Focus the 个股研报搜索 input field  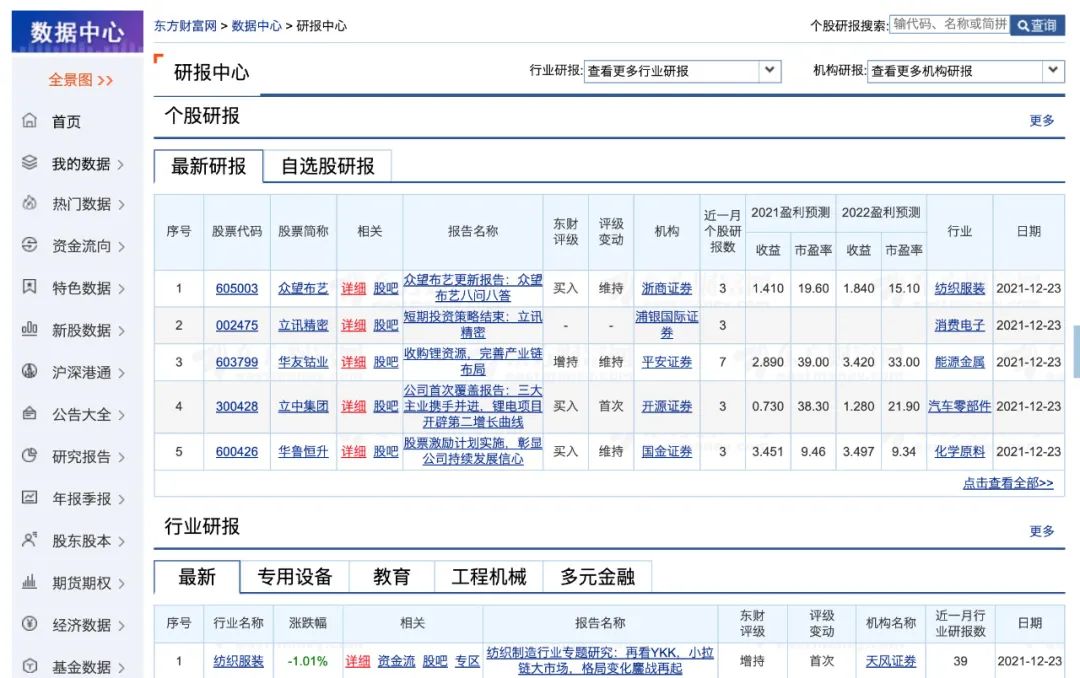(x=950, y=25)
